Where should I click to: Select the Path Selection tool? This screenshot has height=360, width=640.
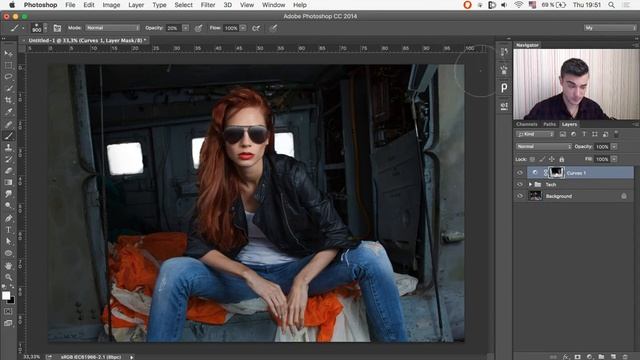click(8, 241)
